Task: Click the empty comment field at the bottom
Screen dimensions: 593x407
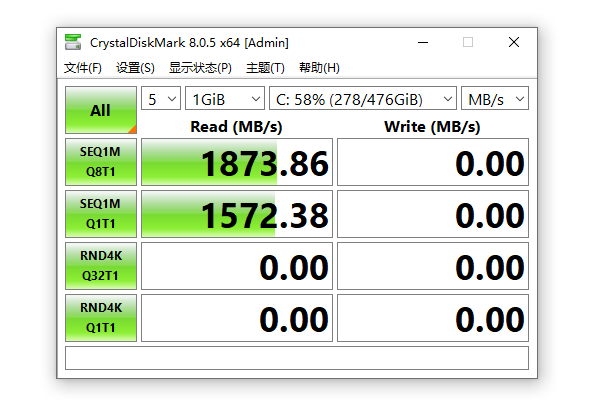Action: tap(297, 358)
